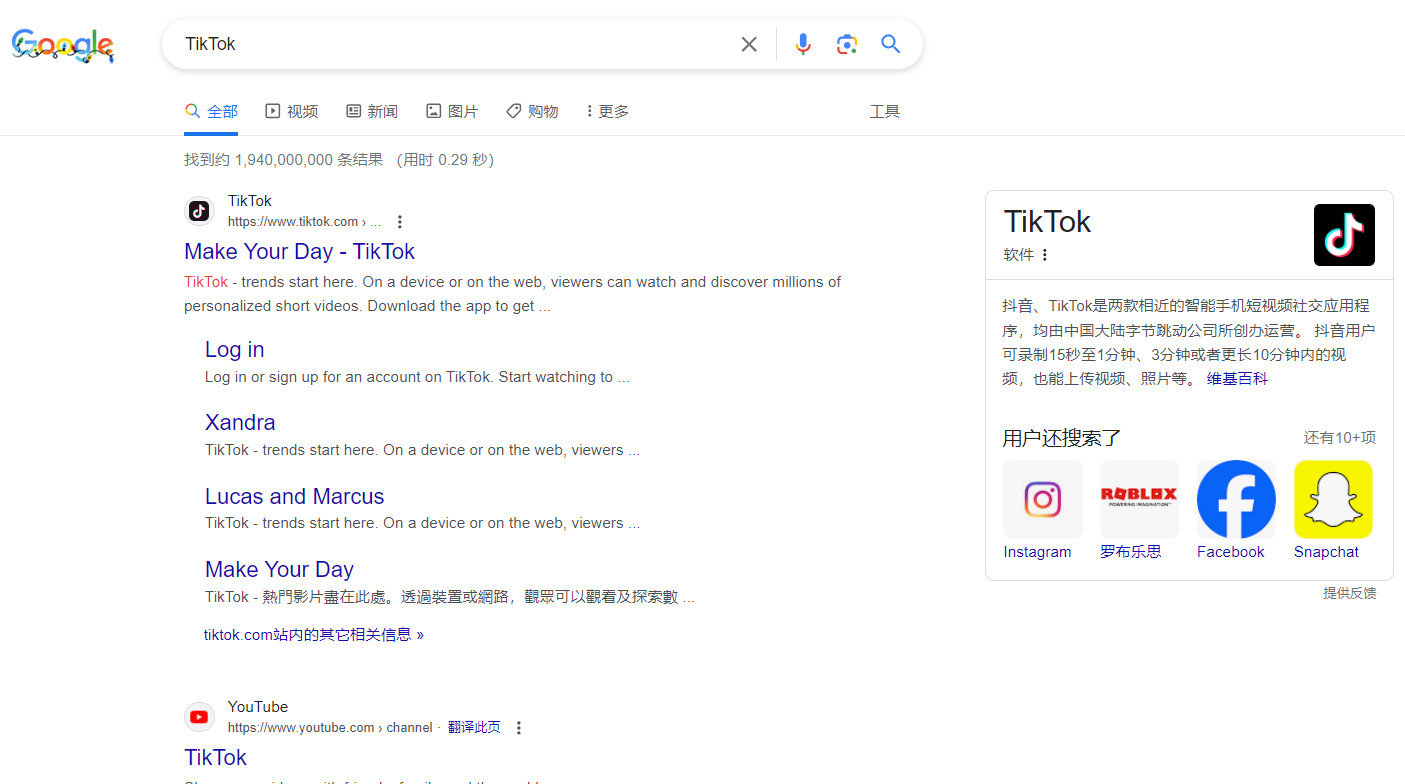Click the TikTok title in knowledge panel
The height and width of the screenshot is (784, 1405).
[x=1047, y=221]
